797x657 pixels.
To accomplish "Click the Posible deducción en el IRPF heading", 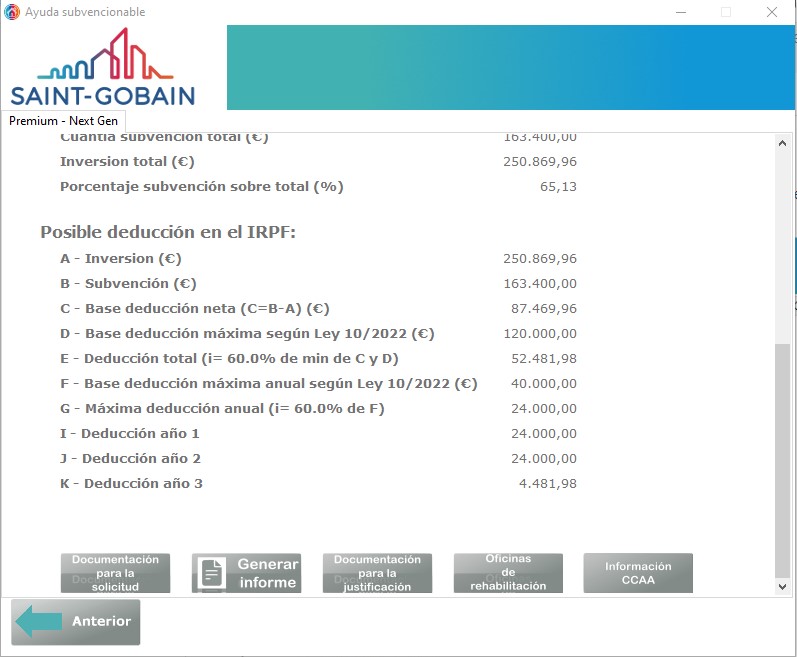I will (168, 232).
